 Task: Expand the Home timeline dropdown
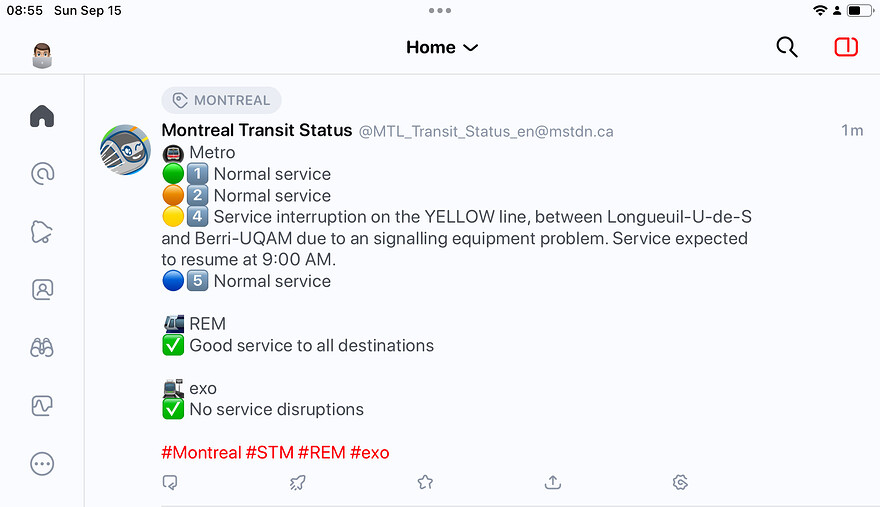pos(442,47)
